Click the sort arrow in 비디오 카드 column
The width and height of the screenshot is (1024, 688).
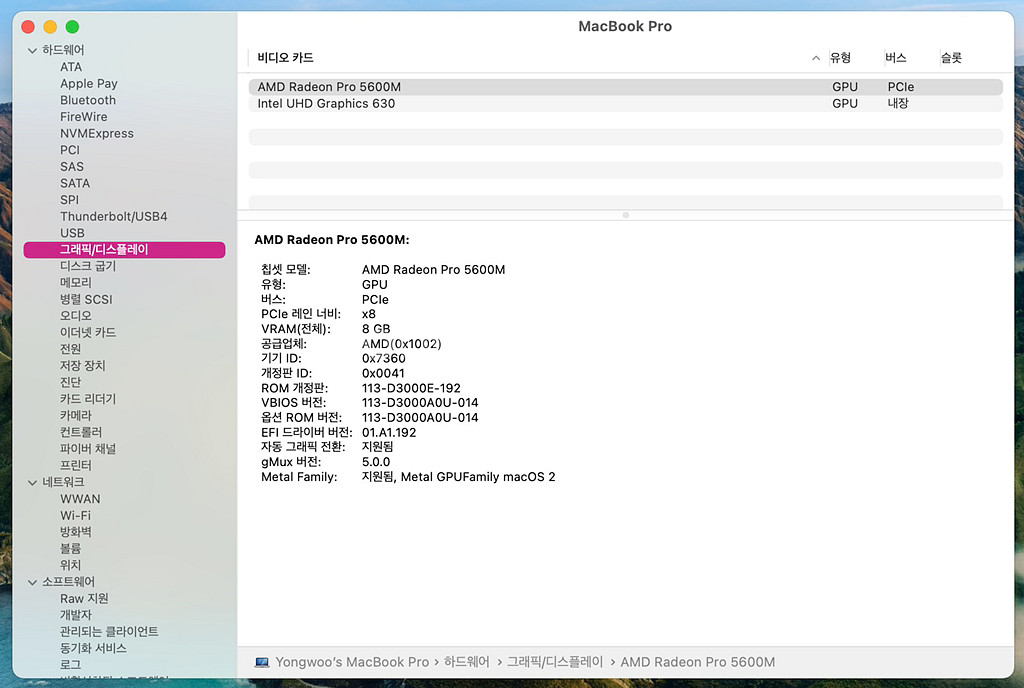click(x=816, y=59)
